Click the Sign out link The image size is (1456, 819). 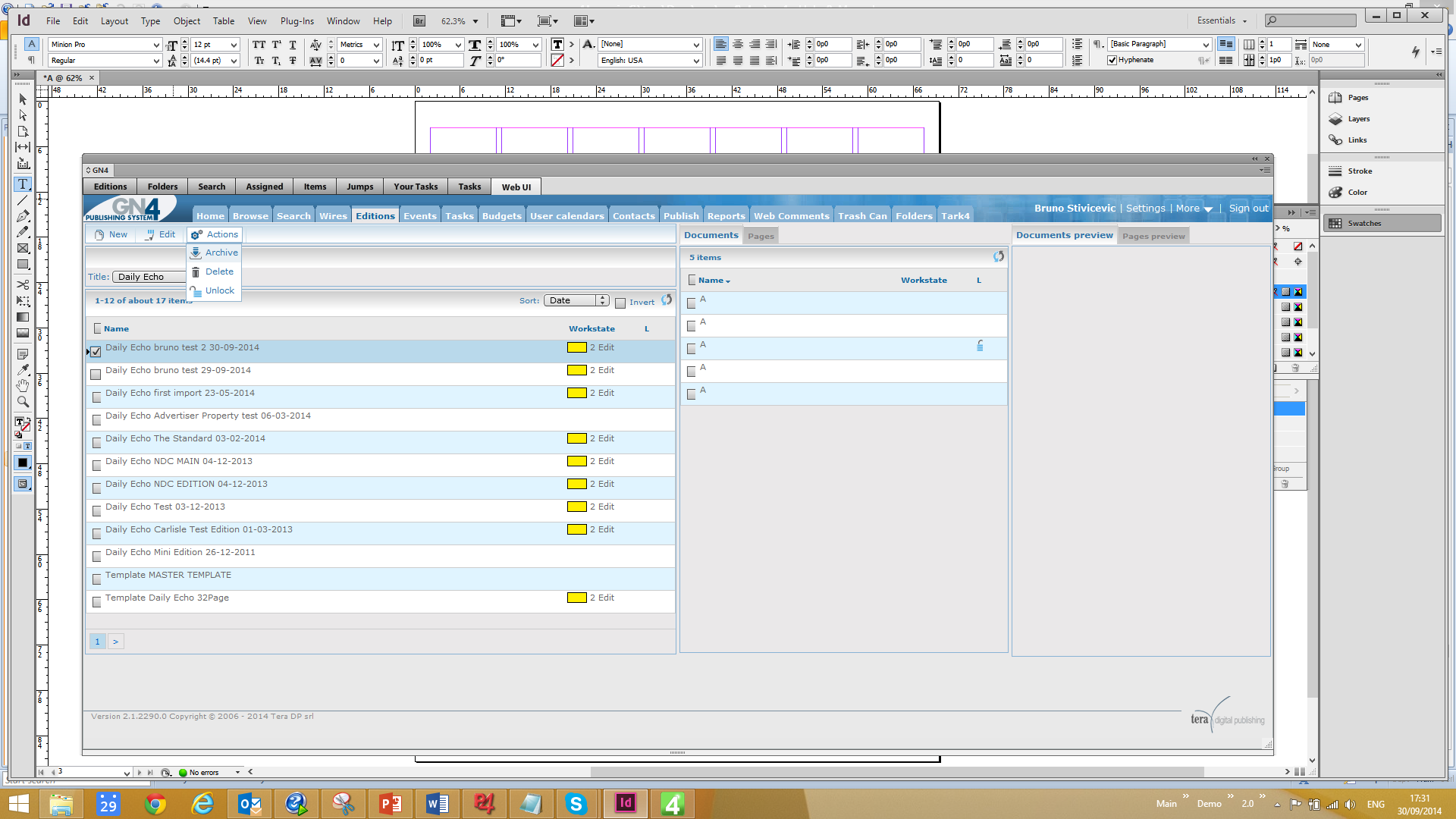coord(1248,209)
